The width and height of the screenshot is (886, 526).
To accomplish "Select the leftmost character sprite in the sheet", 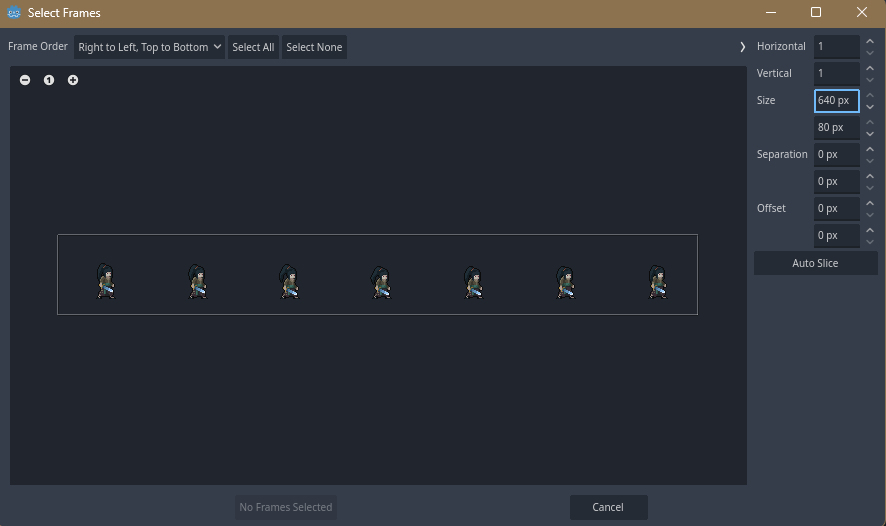I will [106, 282].
